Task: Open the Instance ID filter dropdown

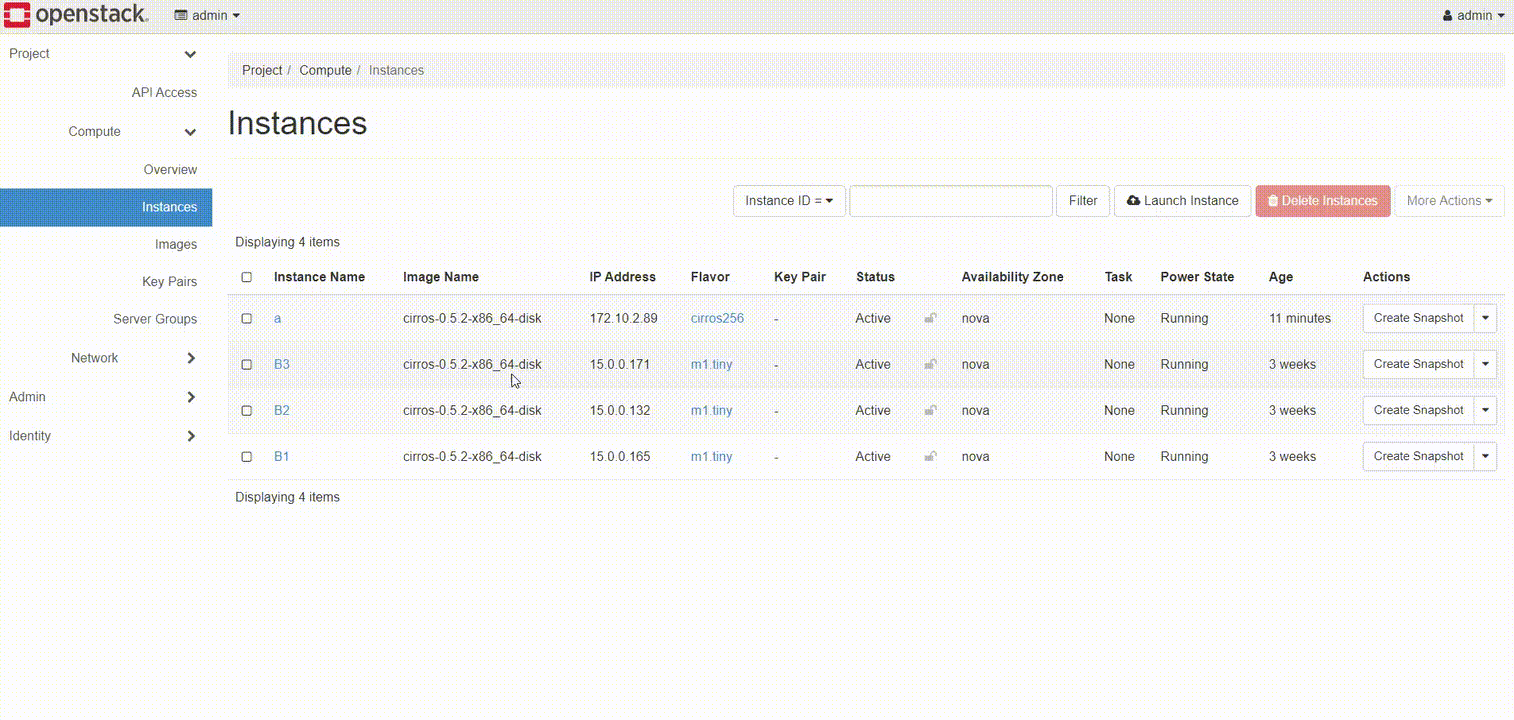Action: pos(789,201)
